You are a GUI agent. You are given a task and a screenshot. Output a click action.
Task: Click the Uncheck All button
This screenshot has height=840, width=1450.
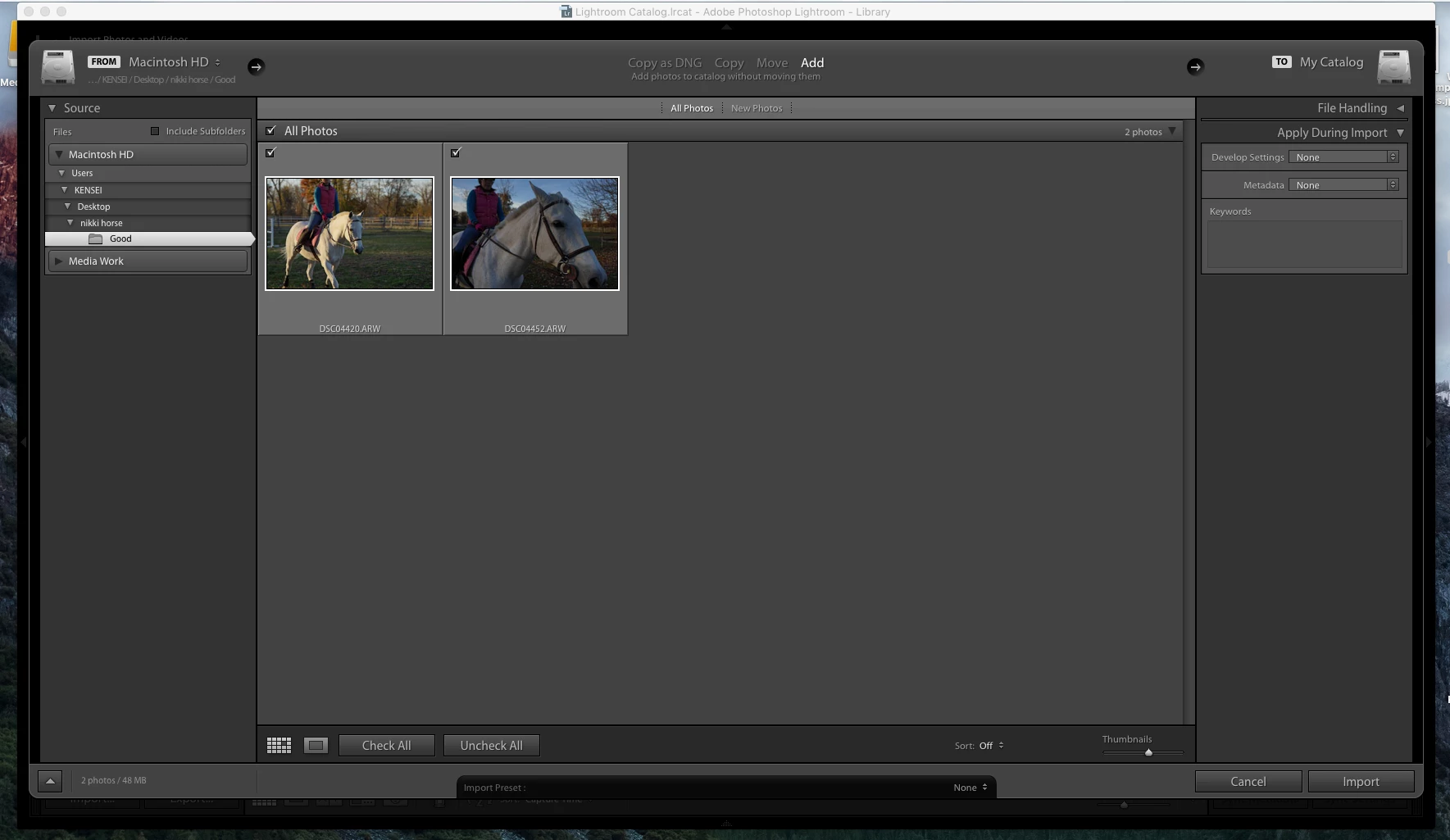pos(491,745)
